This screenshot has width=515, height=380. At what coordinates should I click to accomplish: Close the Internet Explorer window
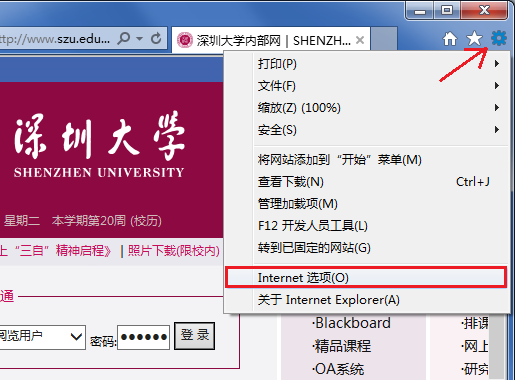(484, 11)
